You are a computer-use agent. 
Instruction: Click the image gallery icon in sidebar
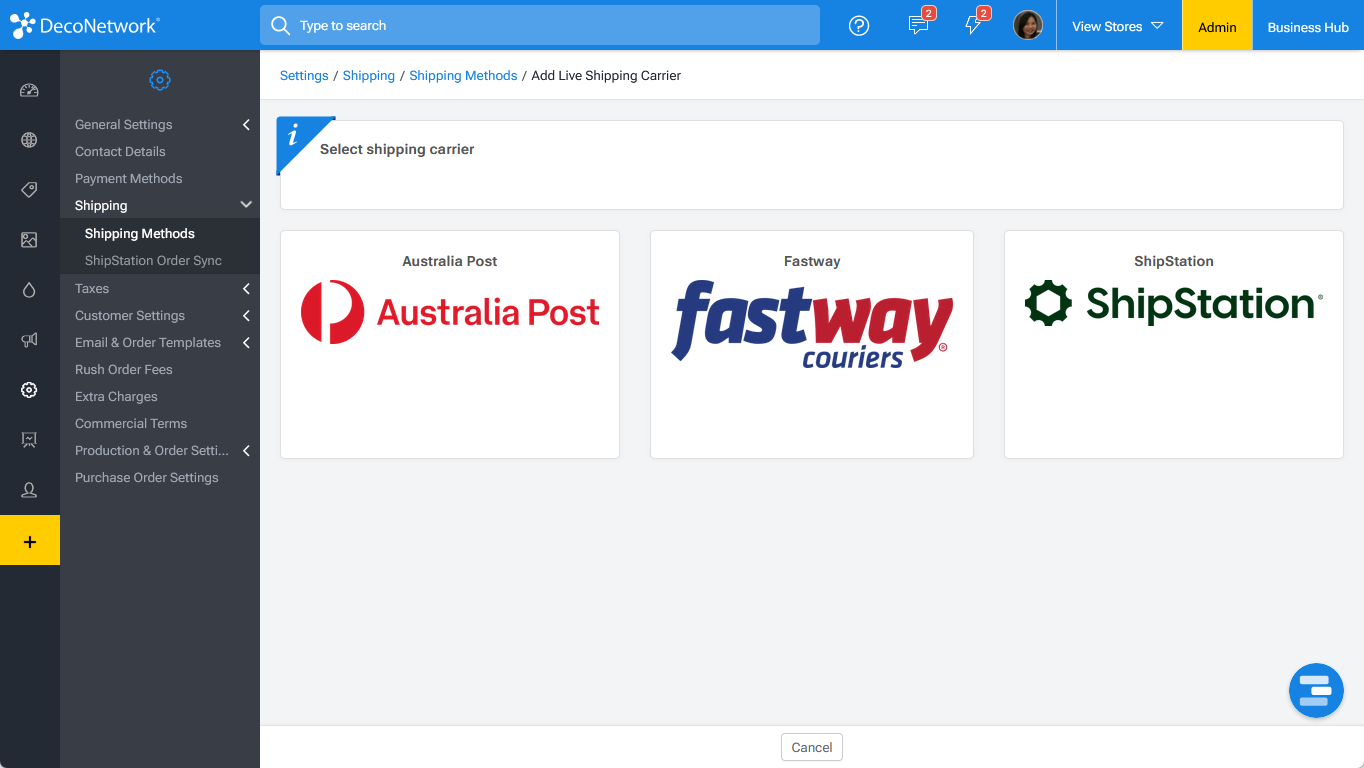pyautogui.click(x=29, y=240)
